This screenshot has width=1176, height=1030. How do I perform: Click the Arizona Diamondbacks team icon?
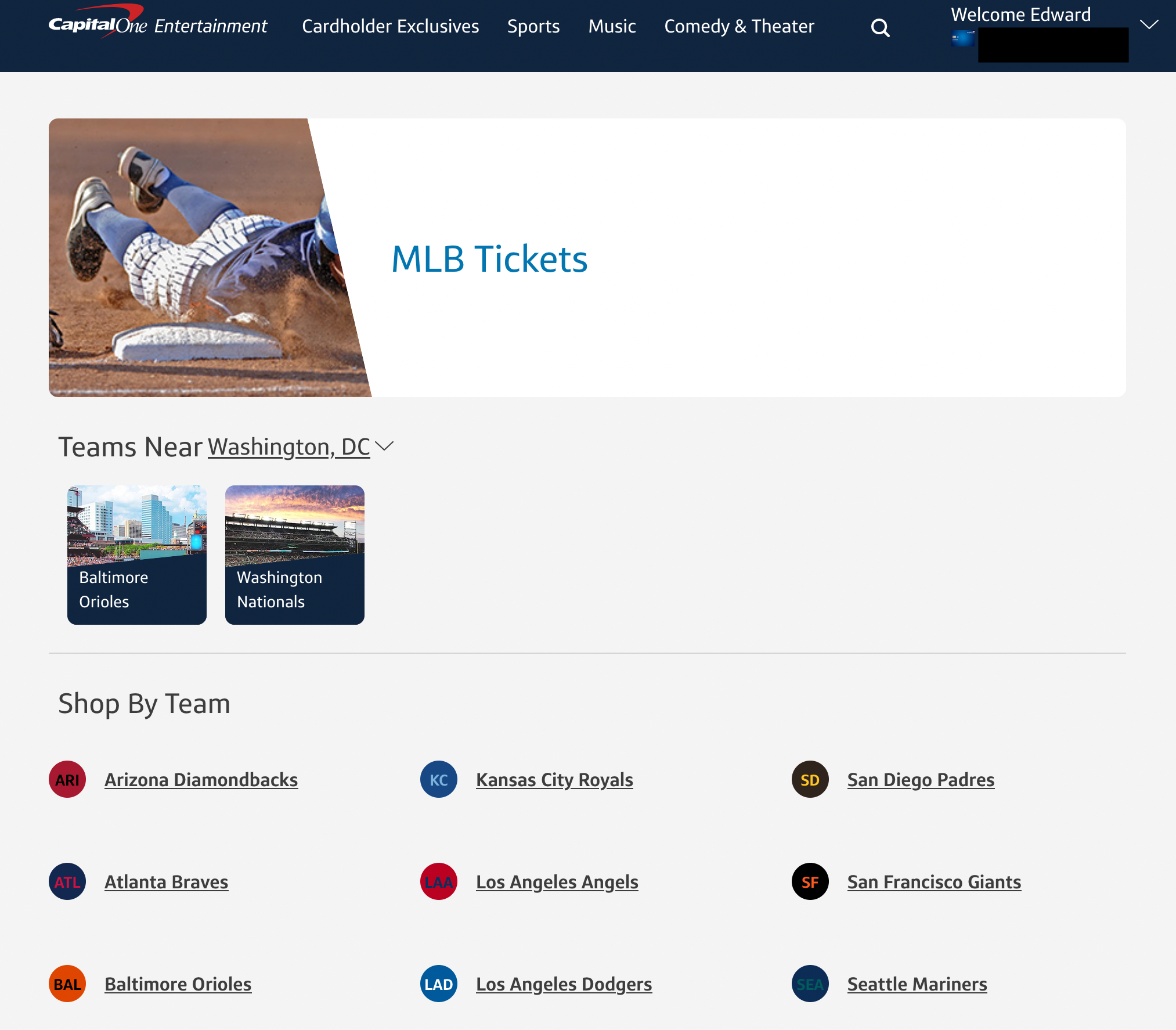coord(66,779)
